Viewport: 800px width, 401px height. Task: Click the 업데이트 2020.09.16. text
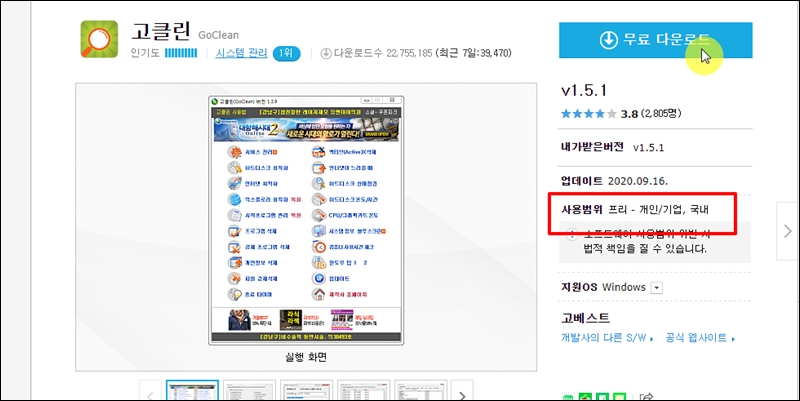click(x=614, y=181)
